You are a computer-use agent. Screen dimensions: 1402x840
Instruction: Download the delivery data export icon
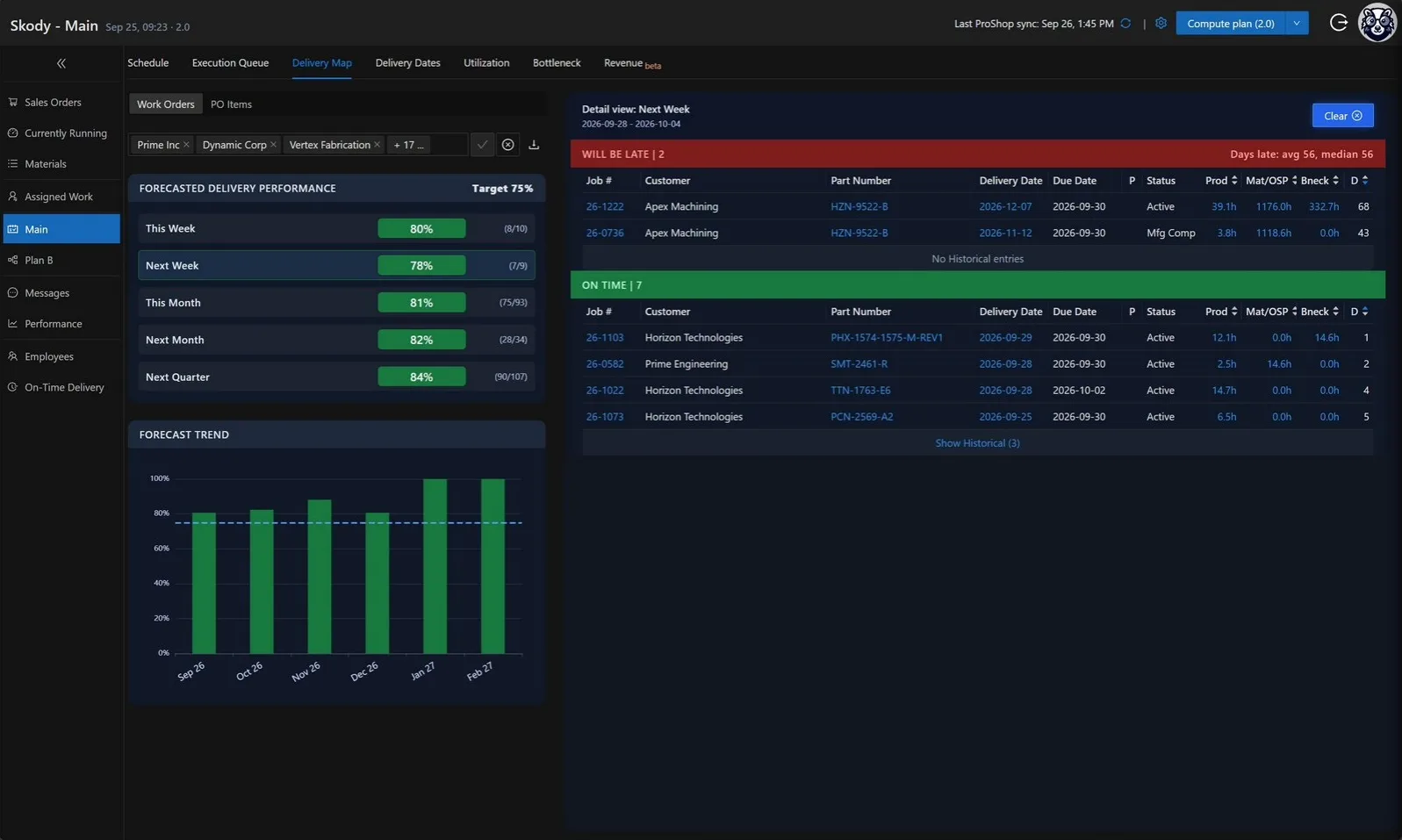tap(534, 145)
